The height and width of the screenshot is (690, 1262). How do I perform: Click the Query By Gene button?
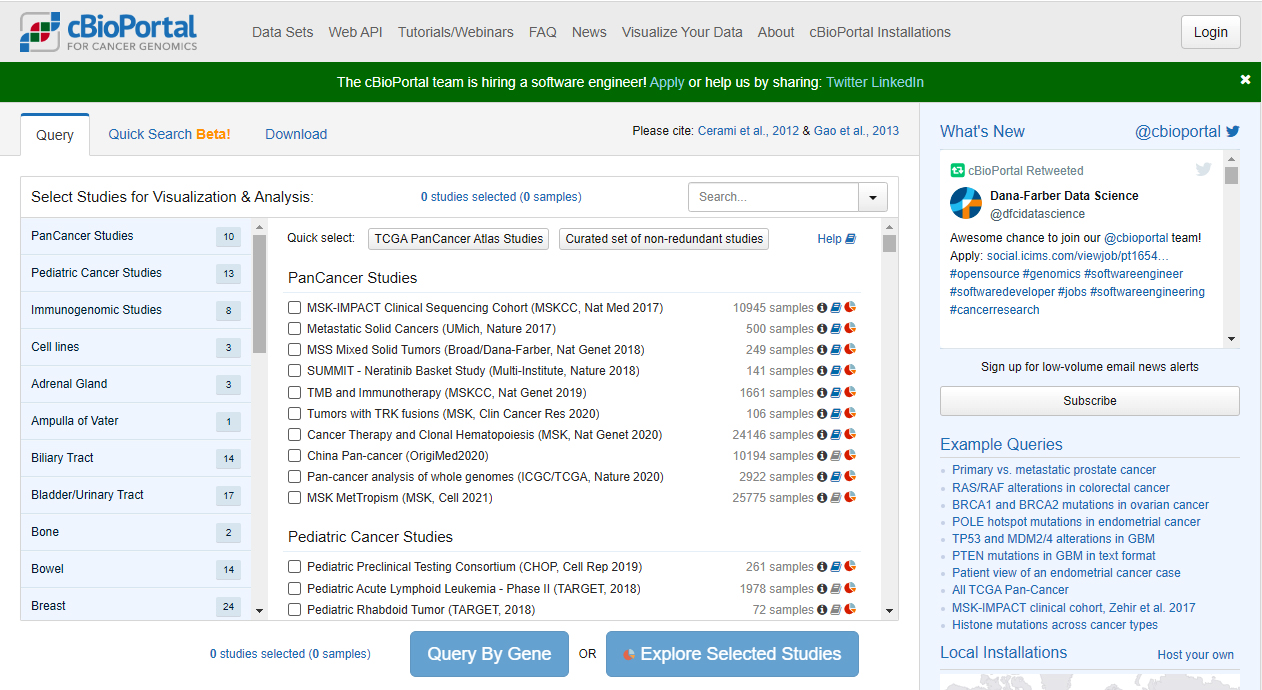pyautogui.click(x=489, y=654)
